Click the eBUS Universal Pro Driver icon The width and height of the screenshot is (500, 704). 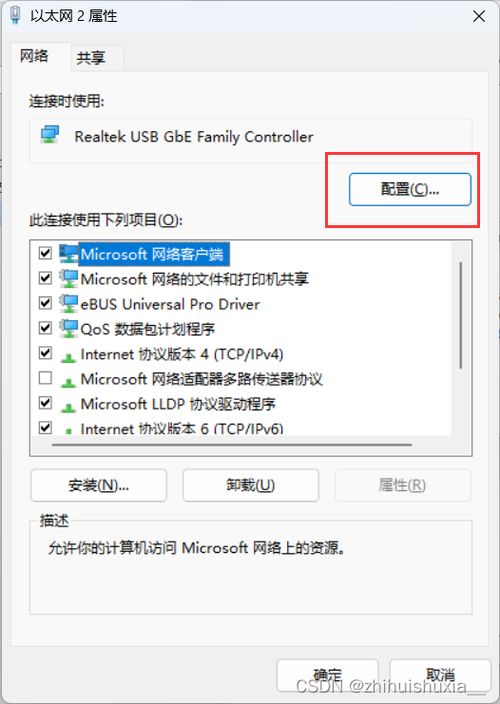[68, 304]
